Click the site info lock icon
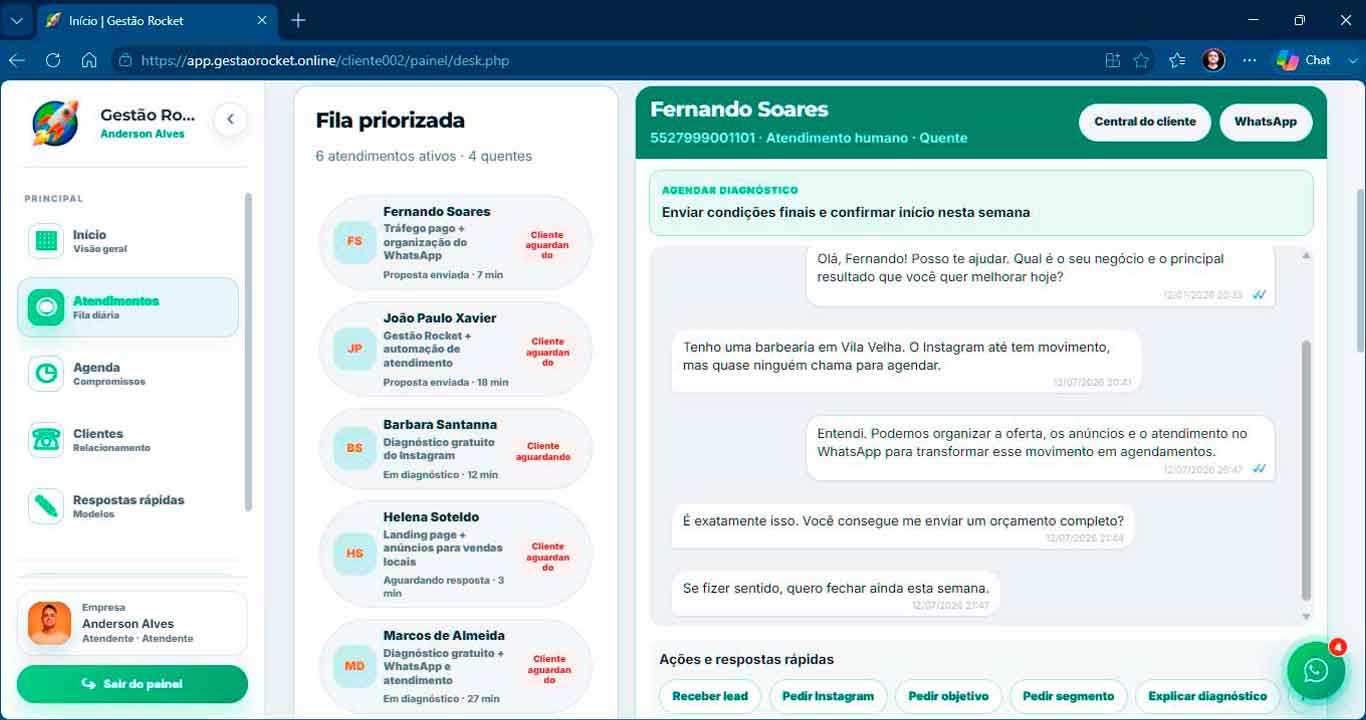 coord(125,61)
